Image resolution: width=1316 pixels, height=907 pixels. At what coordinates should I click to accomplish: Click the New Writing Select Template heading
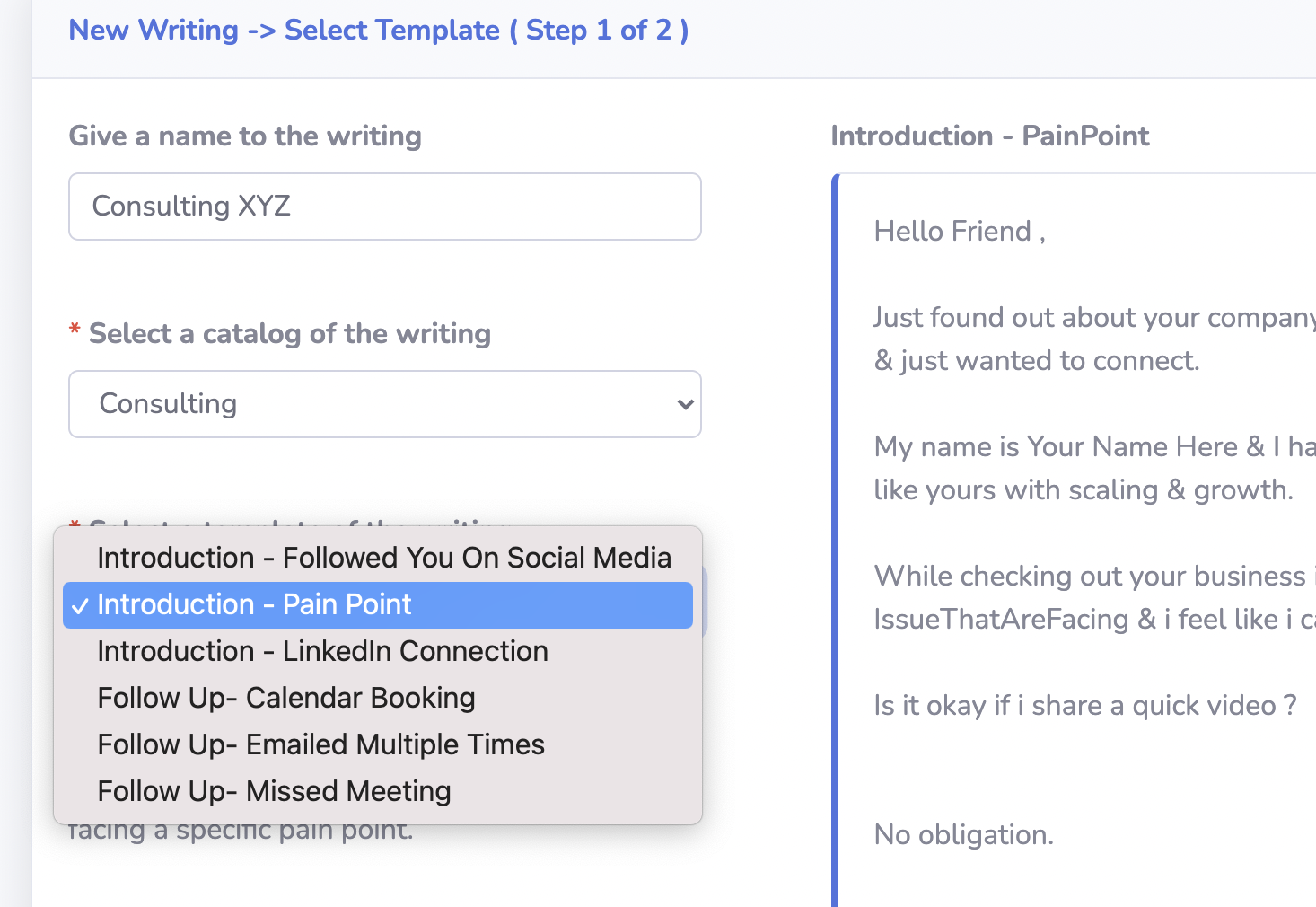pos(379,30)
